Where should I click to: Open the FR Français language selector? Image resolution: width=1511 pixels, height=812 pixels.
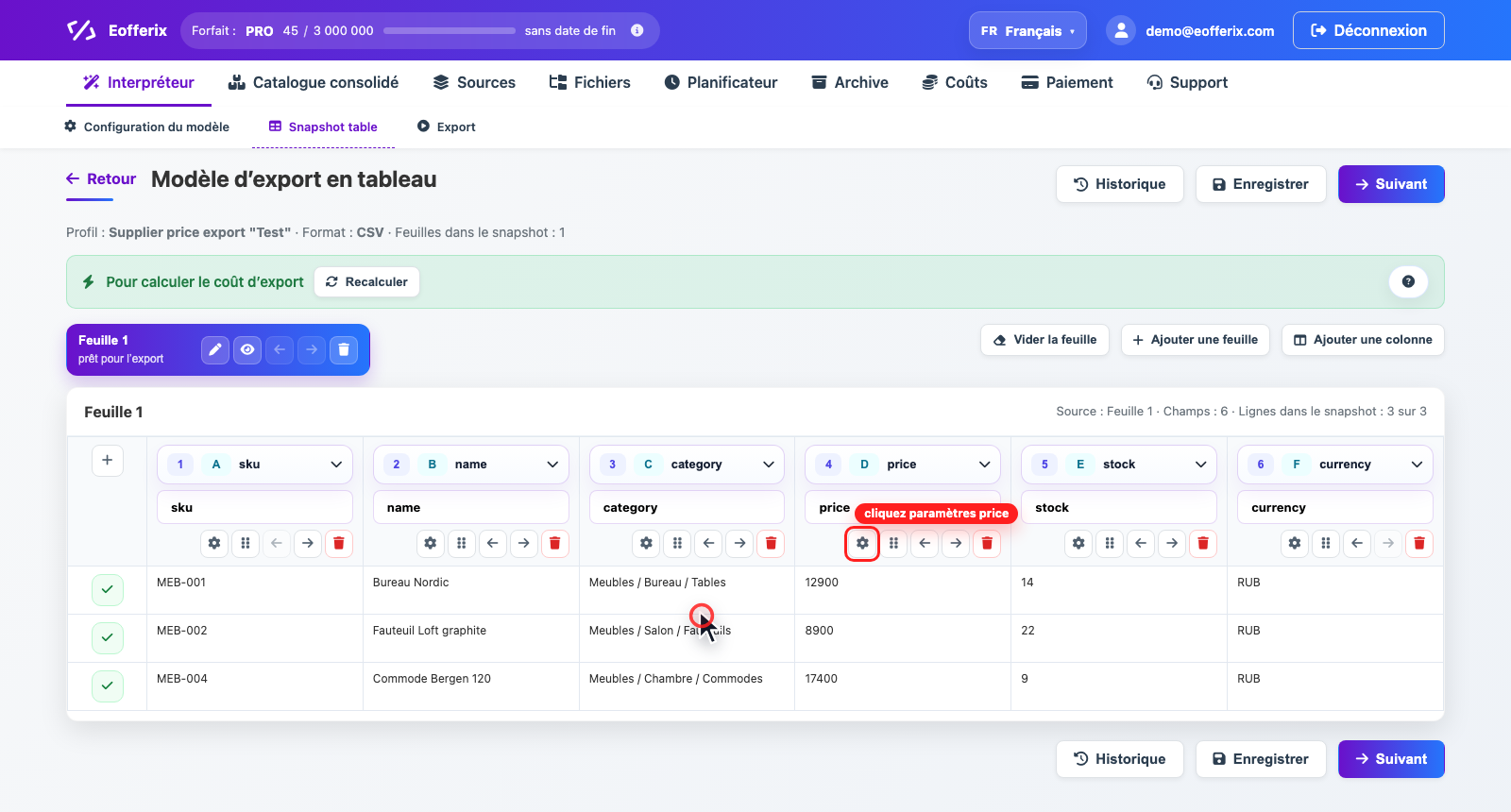tap(1027, 30)
